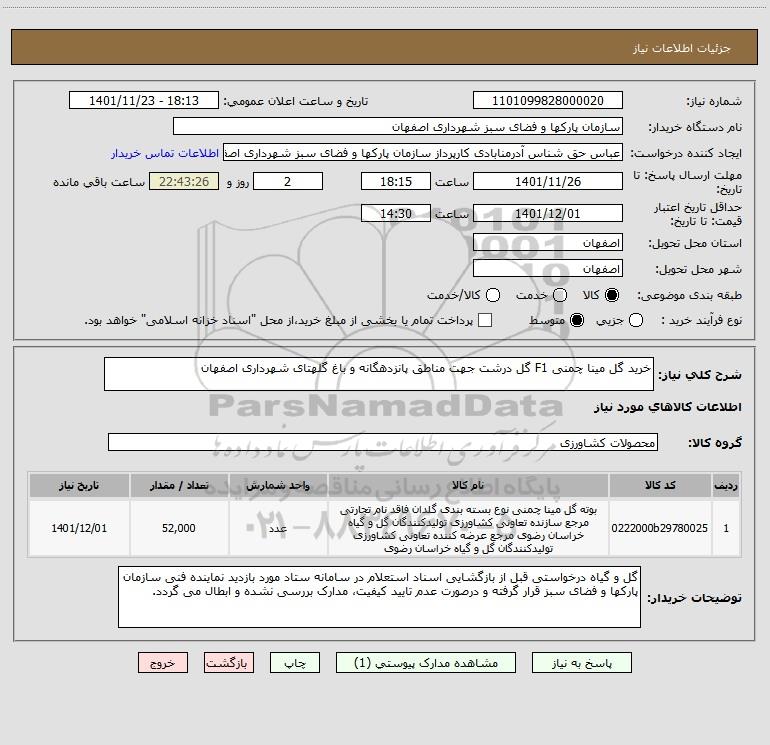
Task: Click goods group محصولات کشاورزی field
Action: 383,442
